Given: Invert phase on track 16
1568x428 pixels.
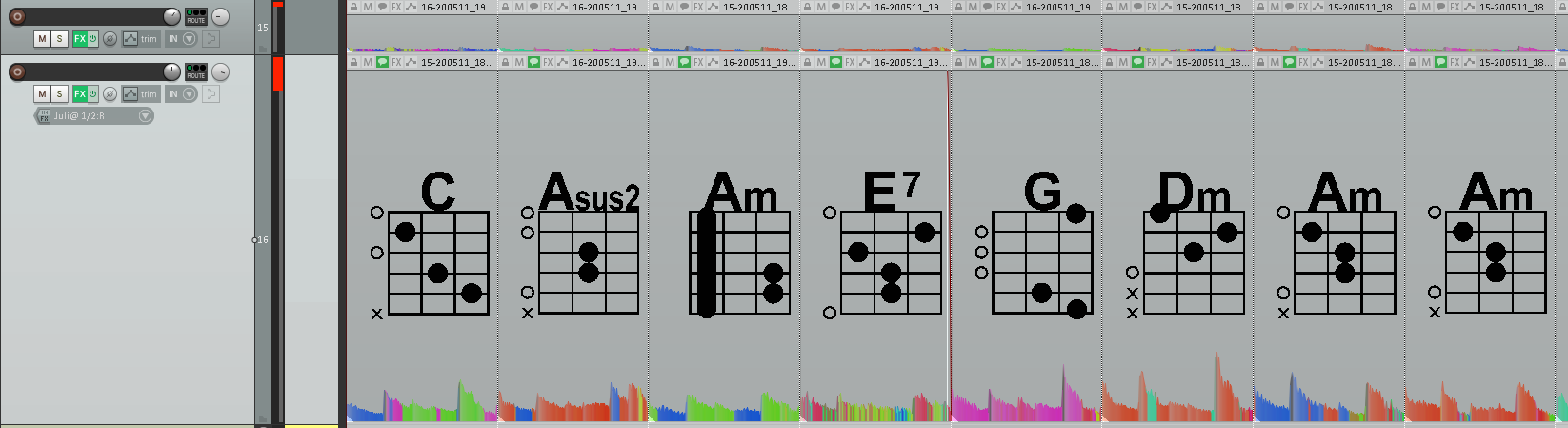Looking at the screenshot, I should click(x=110, y=94).
